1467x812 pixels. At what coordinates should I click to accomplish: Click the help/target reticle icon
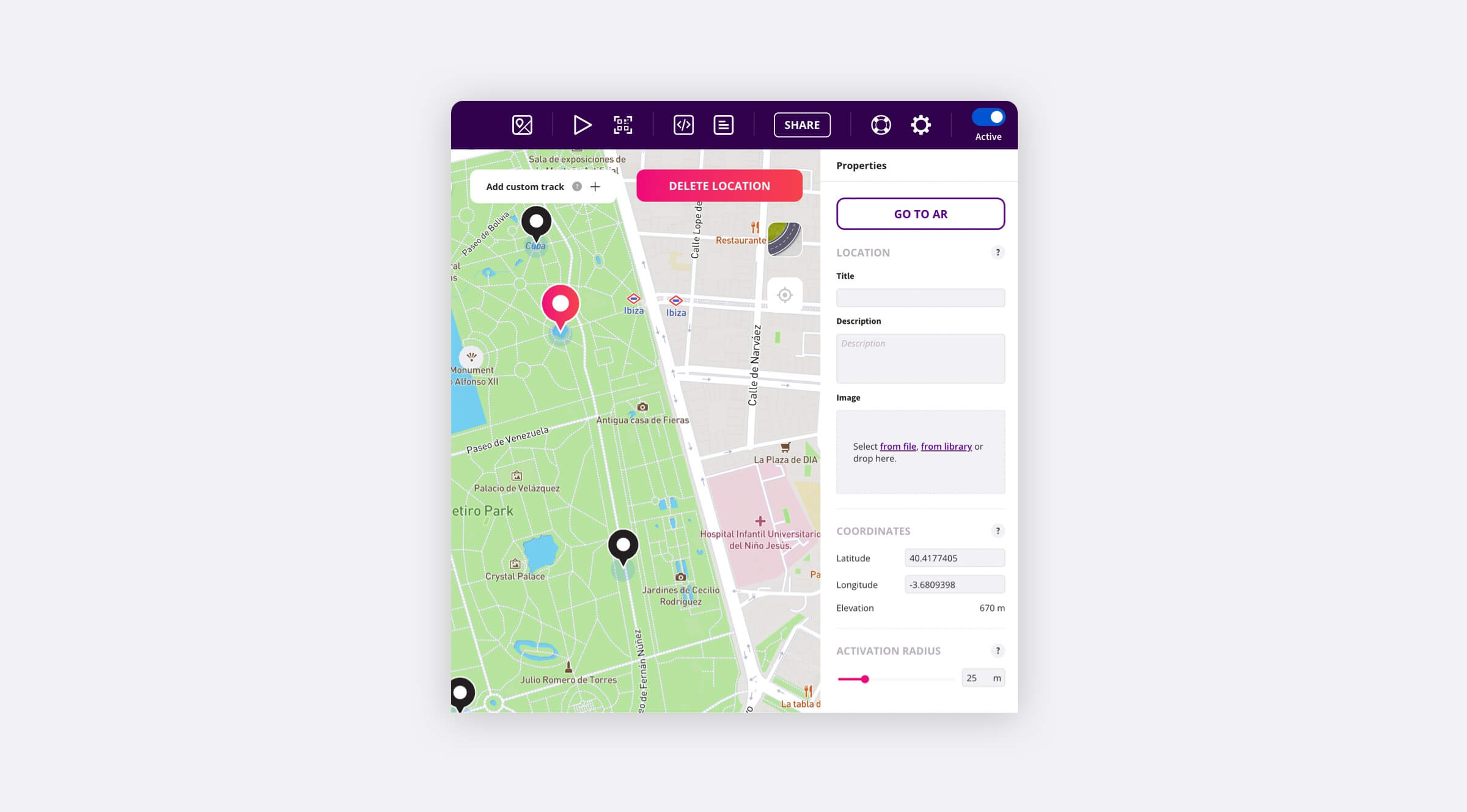(x=879, y=124)
